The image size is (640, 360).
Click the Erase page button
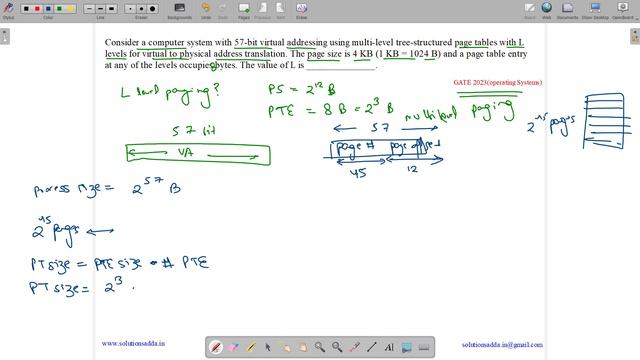(x=301, y=10)
